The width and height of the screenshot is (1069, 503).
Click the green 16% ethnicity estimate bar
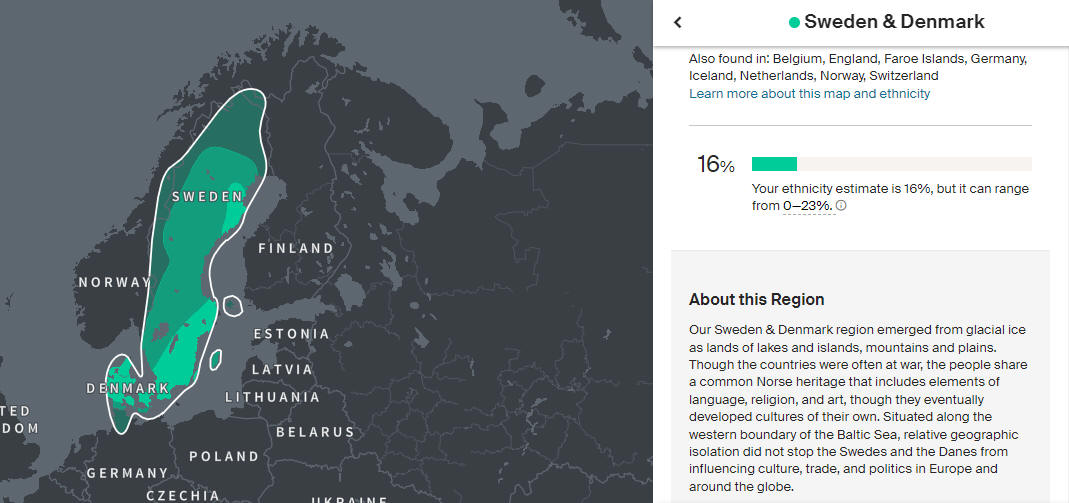774,164
